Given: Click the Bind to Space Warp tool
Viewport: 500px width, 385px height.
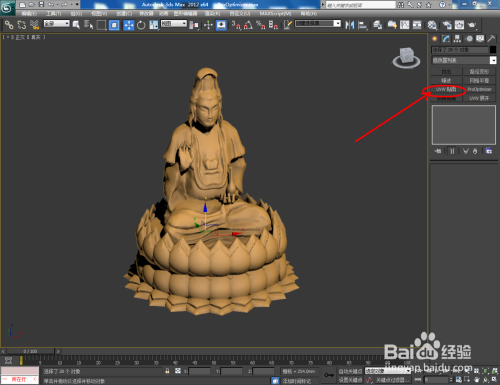Looking at the screenshot, I should pyautogui.click(x=34, y=25).
